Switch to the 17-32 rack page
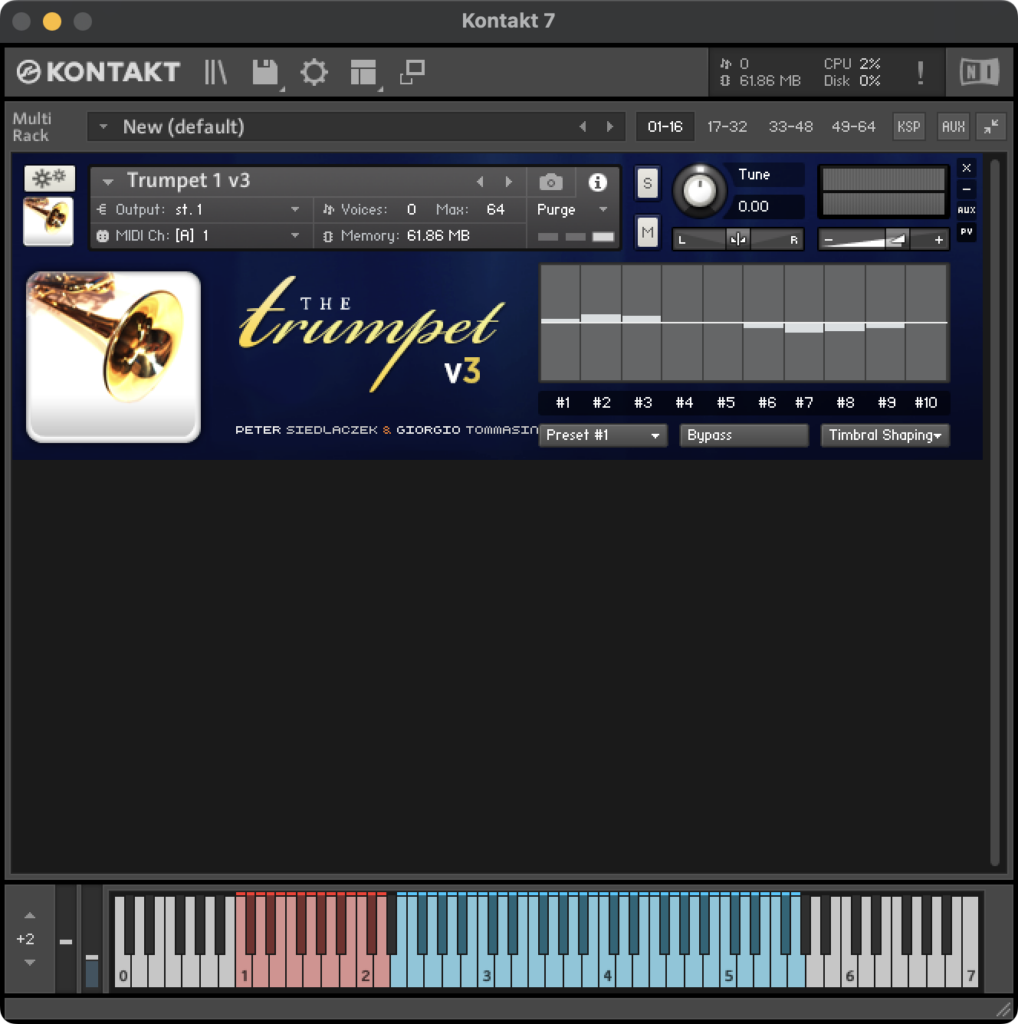 tap(727, 127)
